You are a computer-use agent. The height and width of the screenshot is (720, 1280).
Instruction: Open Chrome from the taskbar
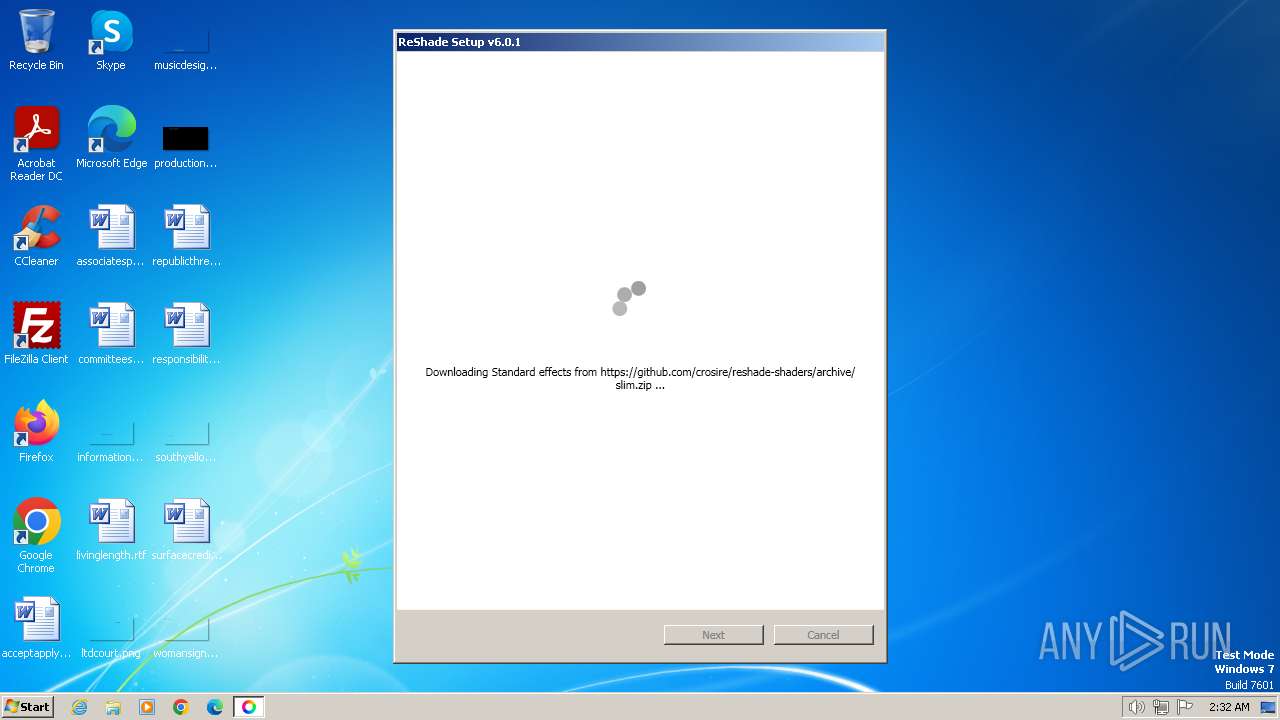tap(181, 707)
